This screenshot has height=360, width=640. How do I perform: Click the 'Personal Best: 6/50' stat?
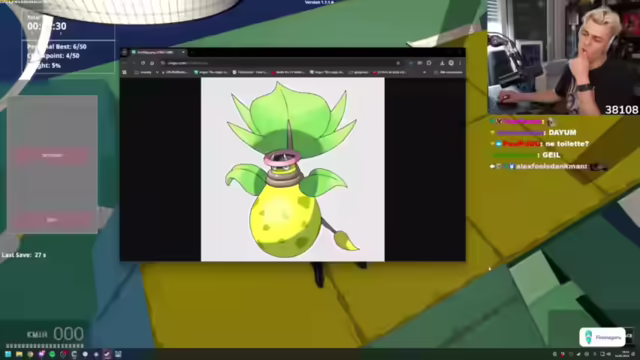coord(57,47)
